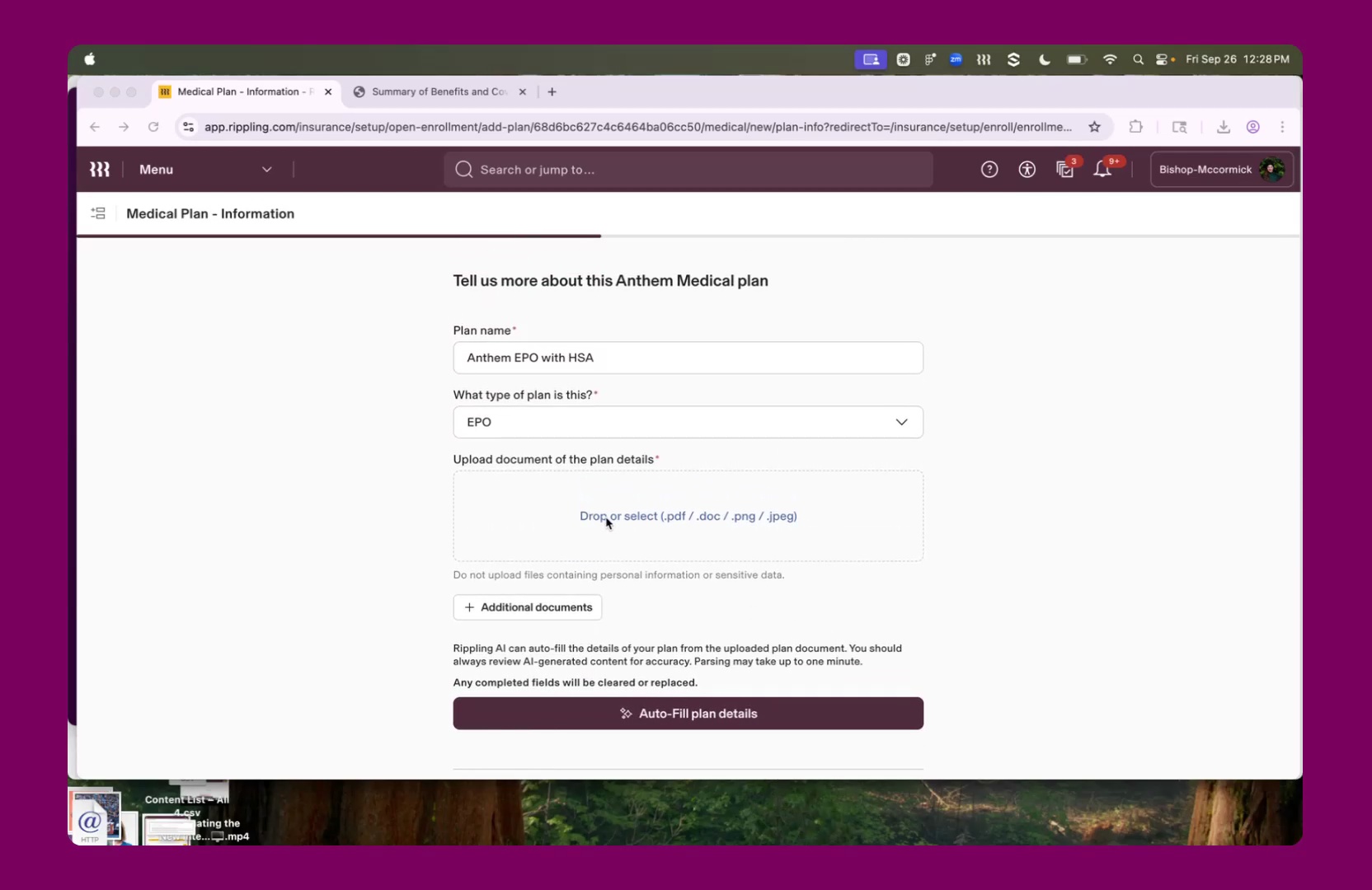This screenshot has height=890, width=1372.
Task: Click site information icon in address bar
Action: 189,127
